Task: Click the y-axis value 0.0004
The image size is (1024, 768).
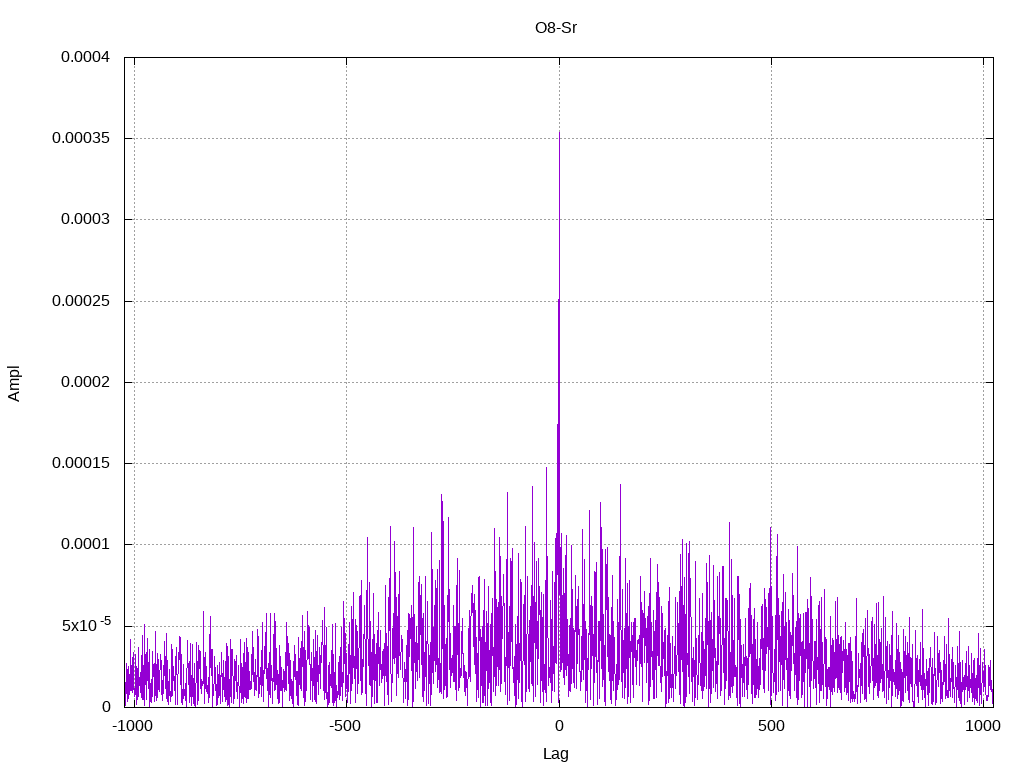Action: (x=86, y=57)
